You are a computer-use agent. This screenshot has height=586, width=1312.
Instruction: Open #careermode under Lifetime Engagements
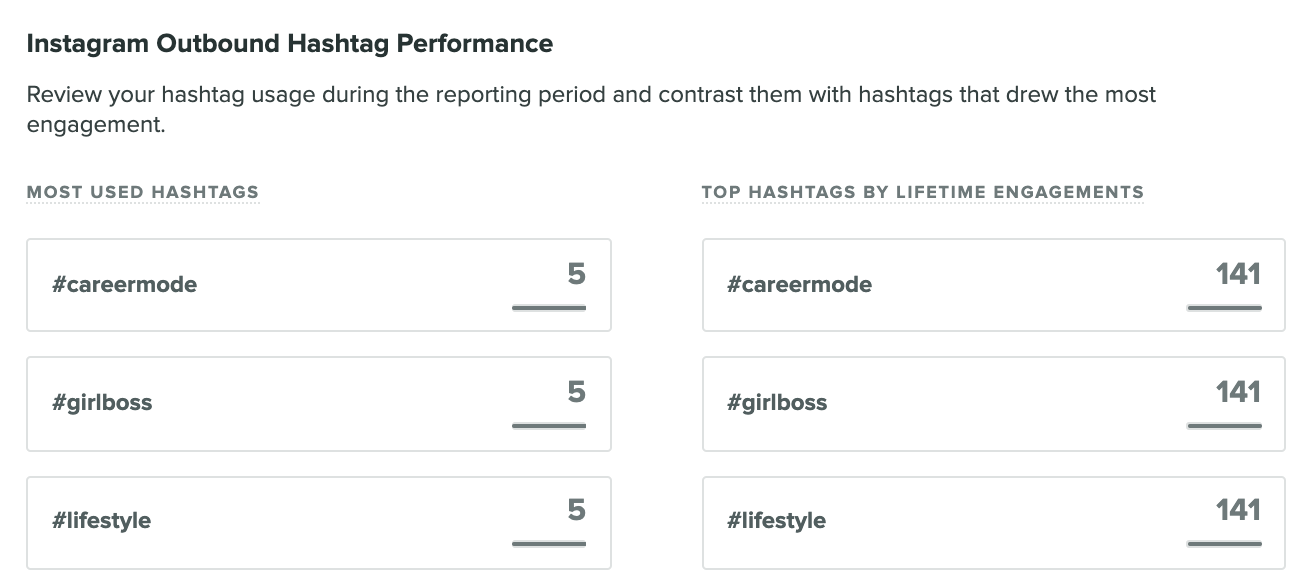pyautogui.click(x=800, y=285)
